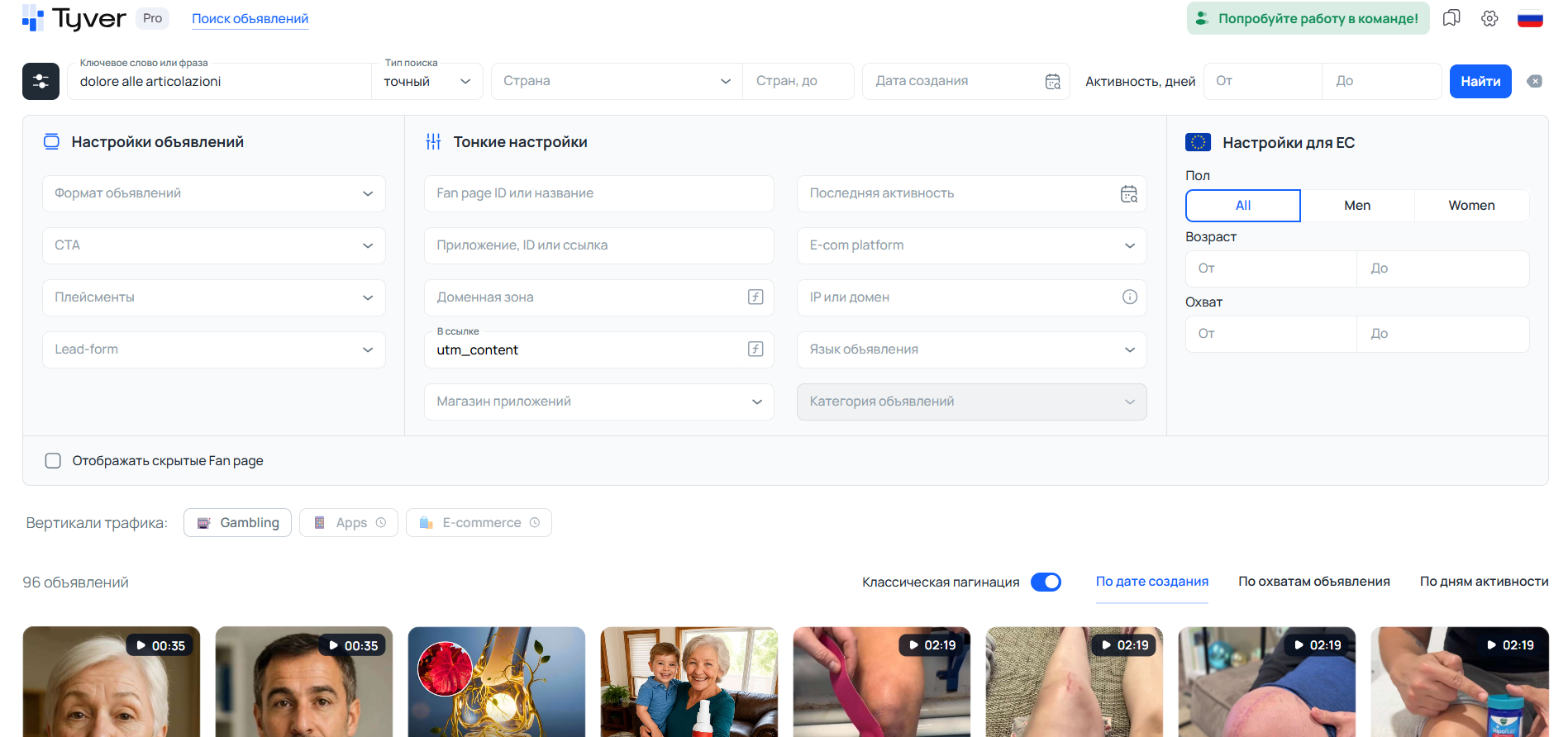Click the age To field
1568x737 pixels.
[1443, 269]
